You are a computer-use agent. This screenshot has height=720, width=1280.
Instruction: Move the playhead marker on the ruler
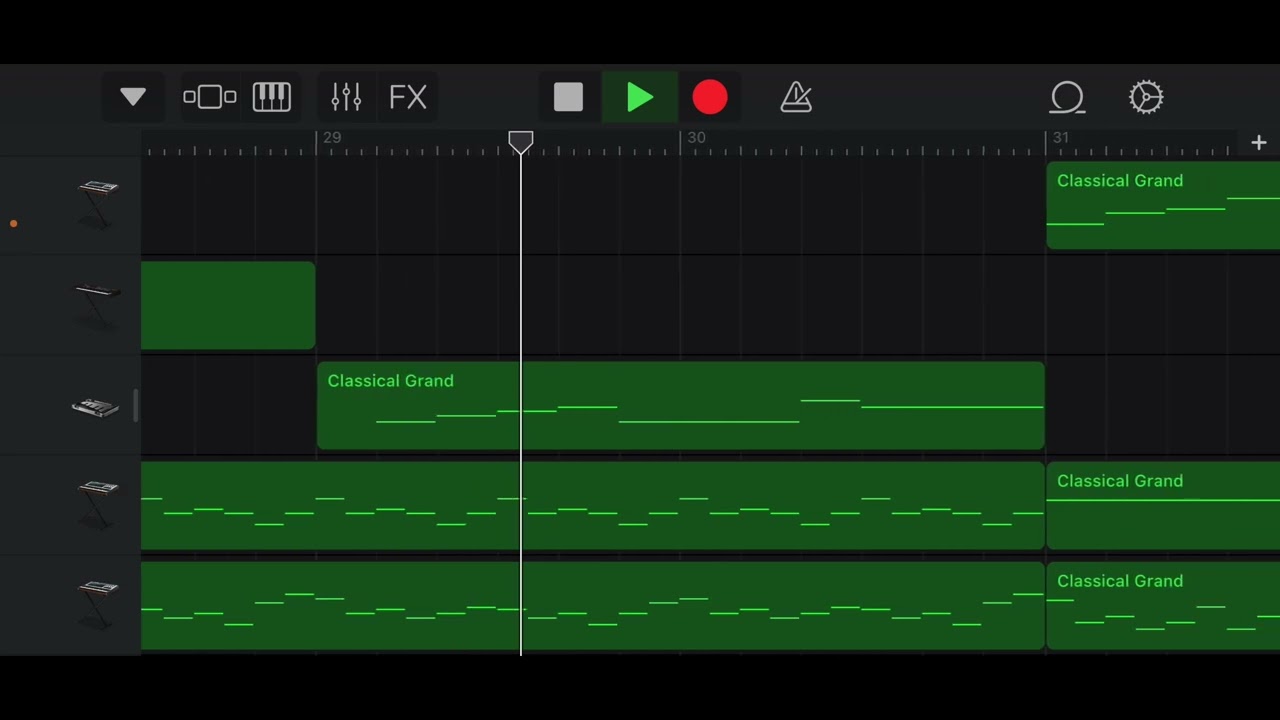pos(520,142)
